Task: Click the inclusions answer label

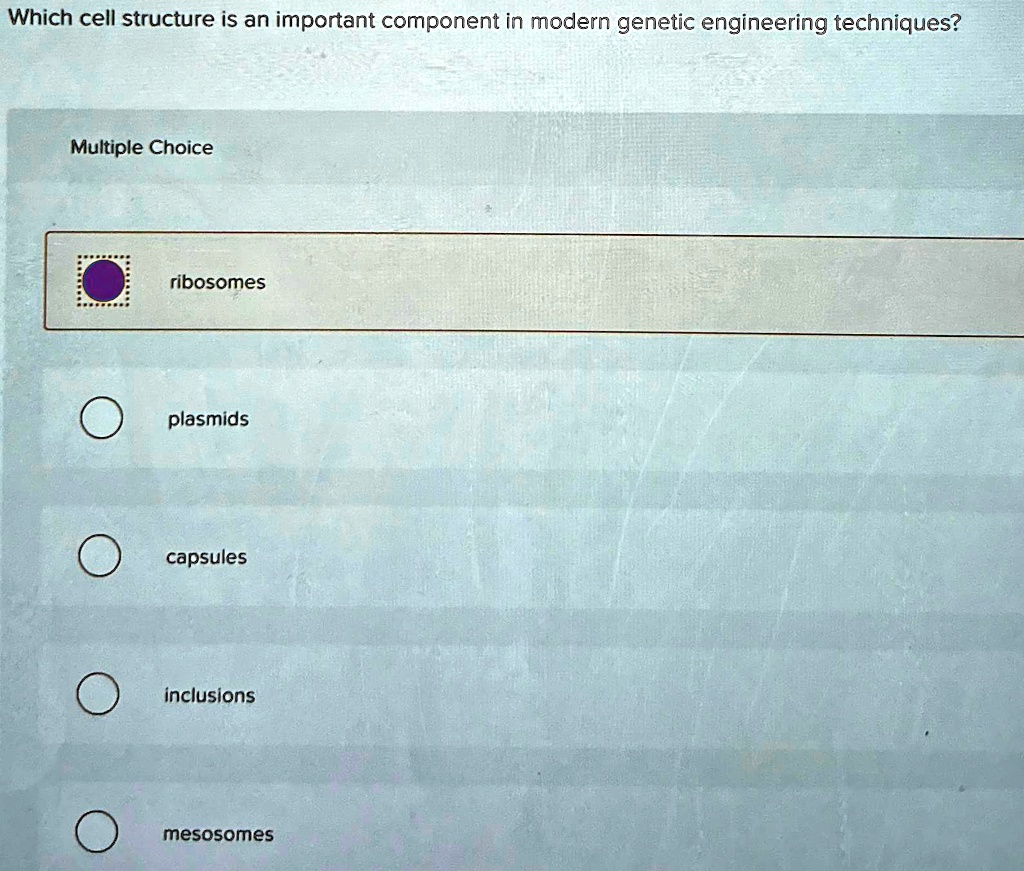Action: [208, 695]
